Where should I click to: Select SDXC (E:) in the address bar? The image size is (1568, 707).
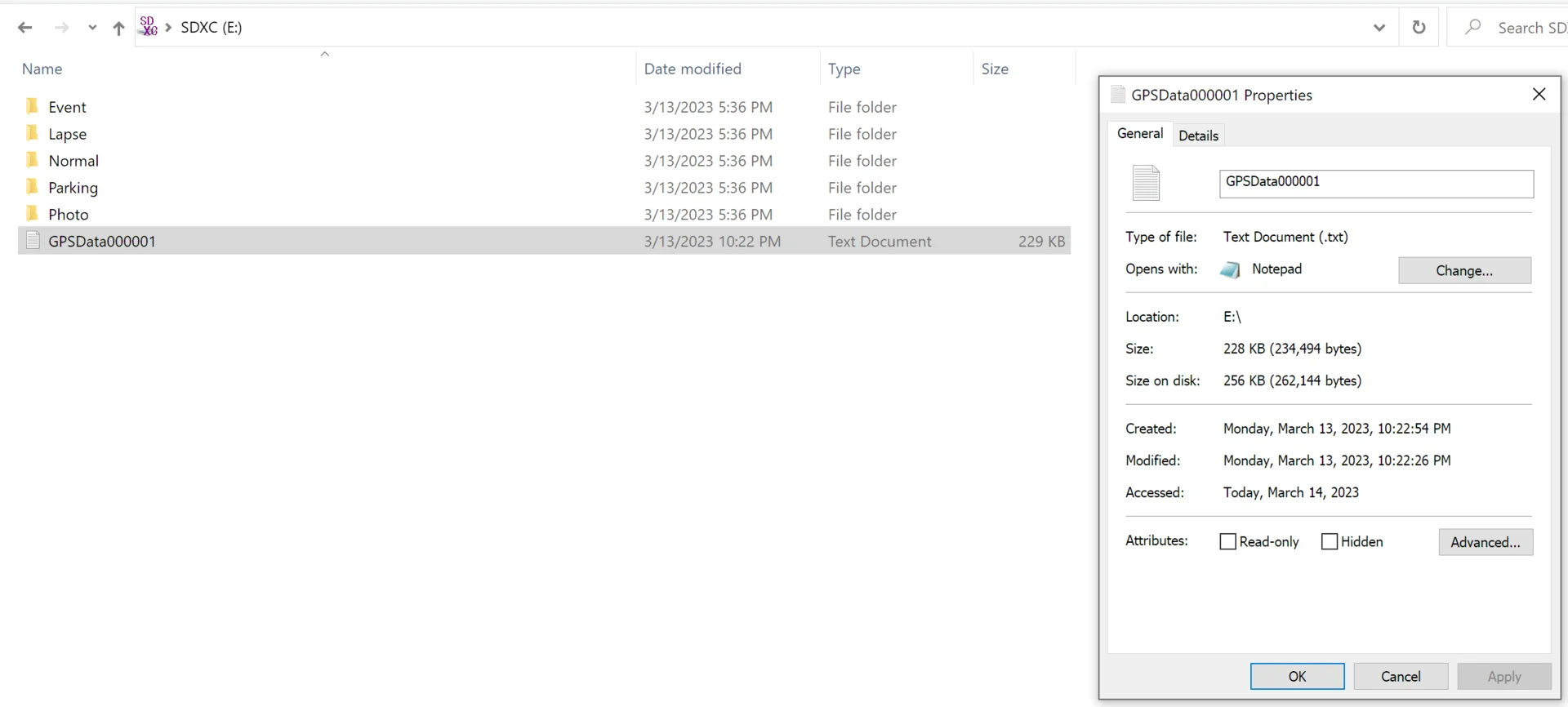pos(211,28)
